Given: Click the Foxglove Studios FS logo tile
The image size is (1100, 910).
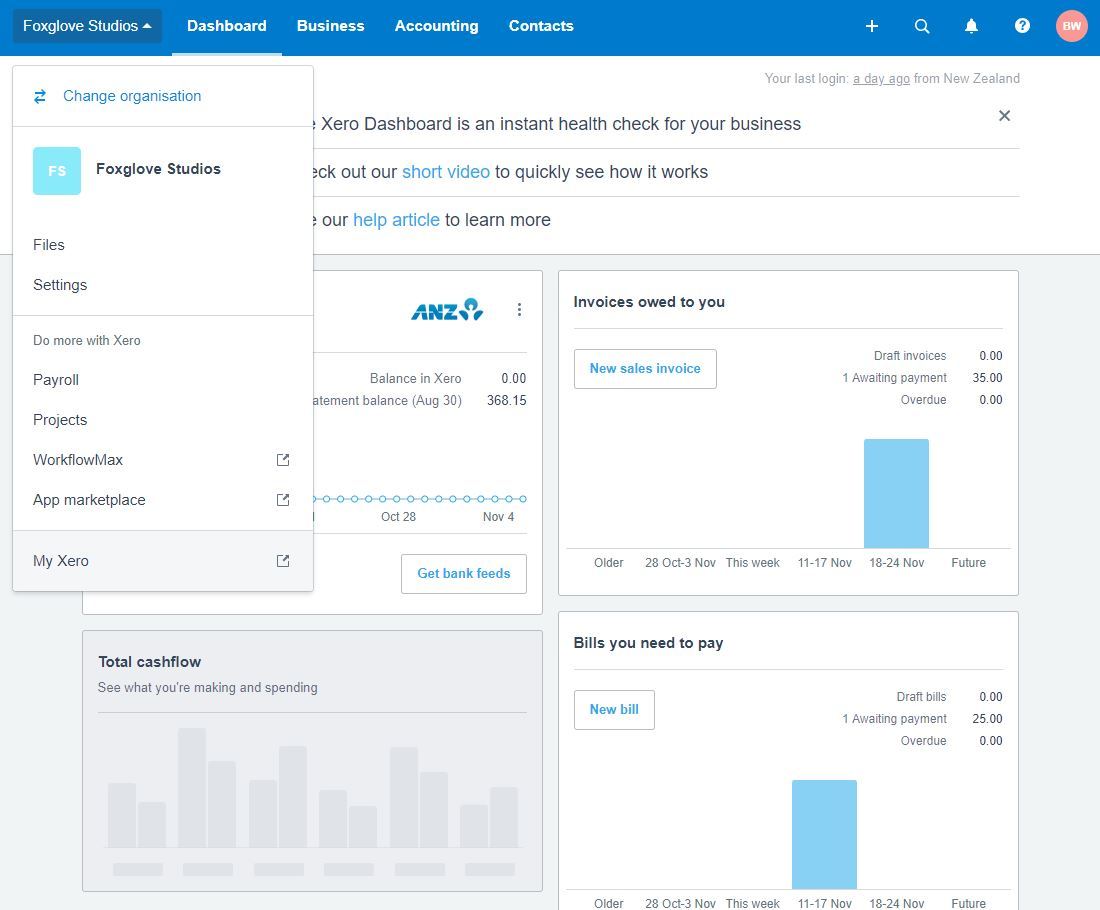Looking at the screenshot, I should coord(57,171).
